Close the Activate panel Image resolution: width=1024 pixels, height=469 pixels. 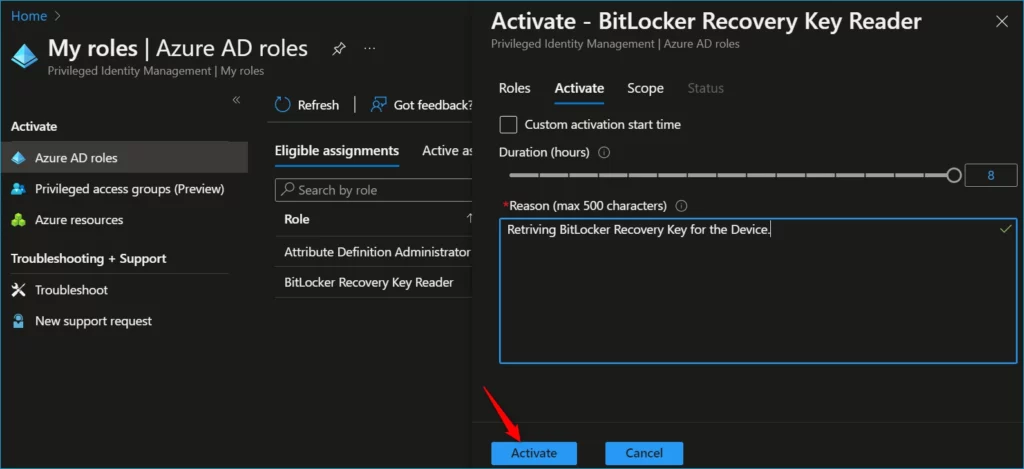point(1001,22)
